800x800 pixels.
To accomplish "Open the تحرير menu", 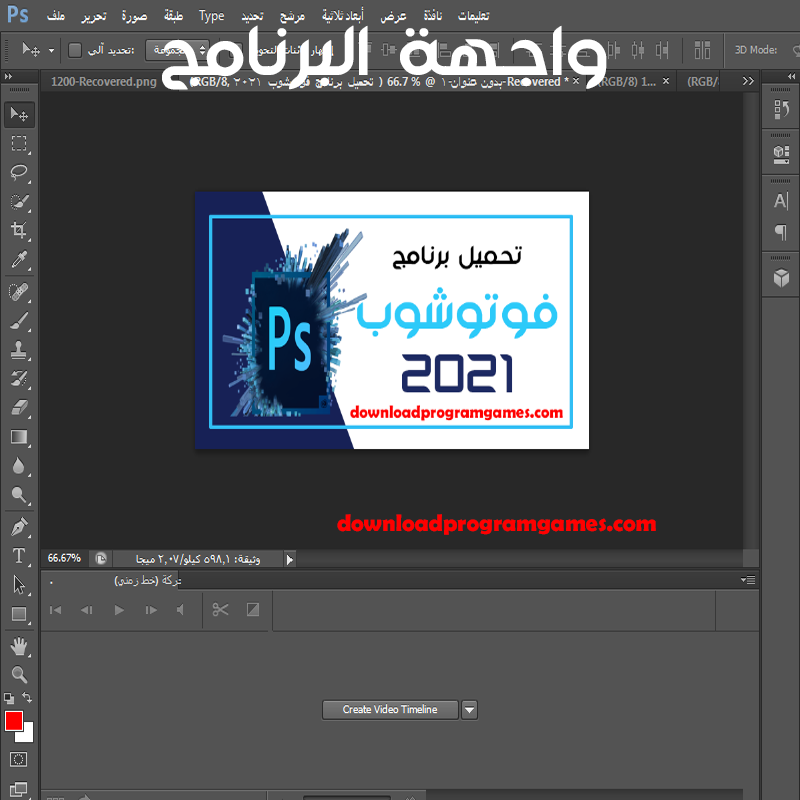I will click(x=94, y=16).
